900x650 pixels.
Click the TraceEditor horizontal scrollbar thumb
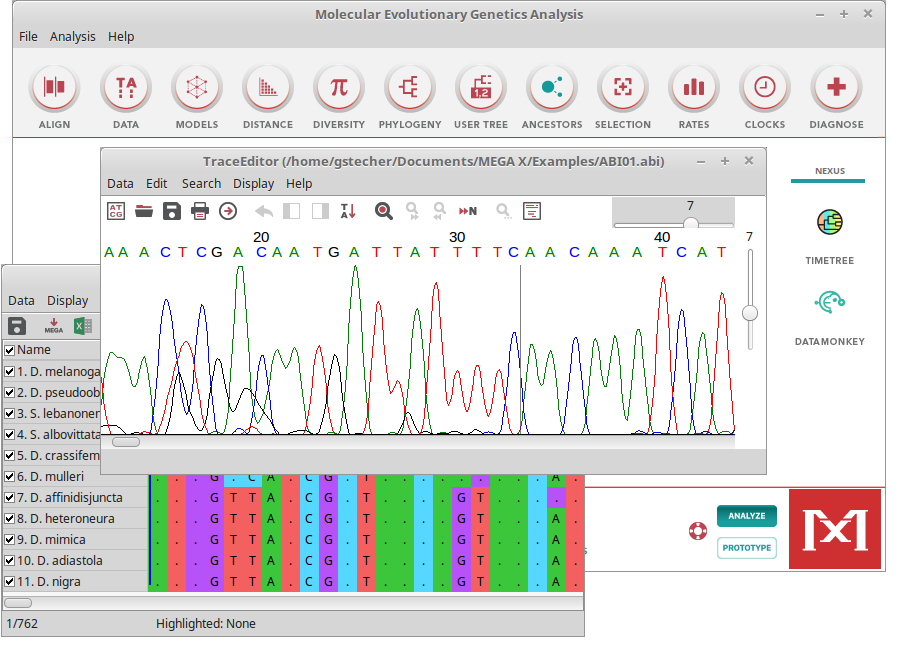(x=126, y=442)
